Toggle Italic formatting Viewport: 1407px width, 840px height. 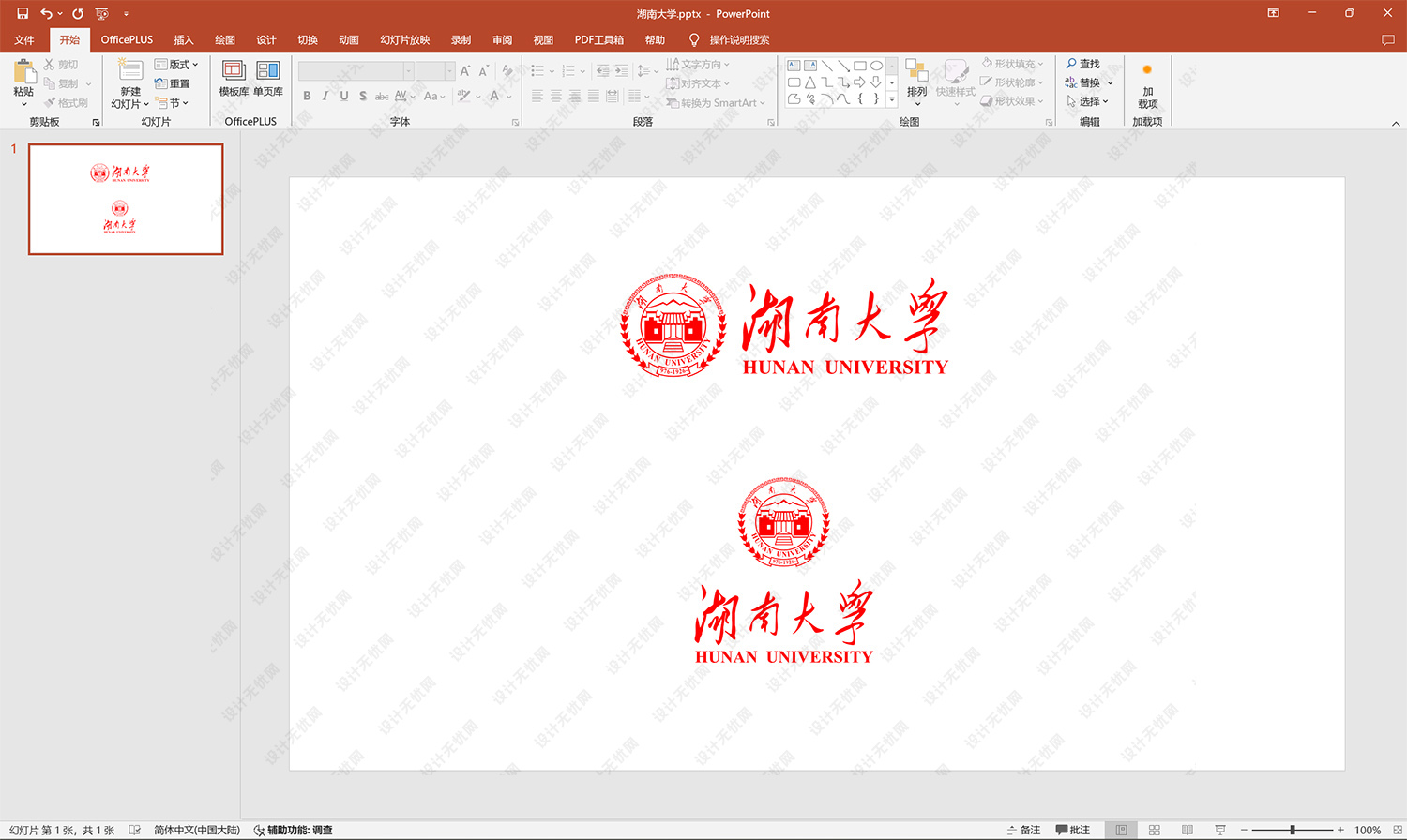pyautogui.click(x=325, y=96)
